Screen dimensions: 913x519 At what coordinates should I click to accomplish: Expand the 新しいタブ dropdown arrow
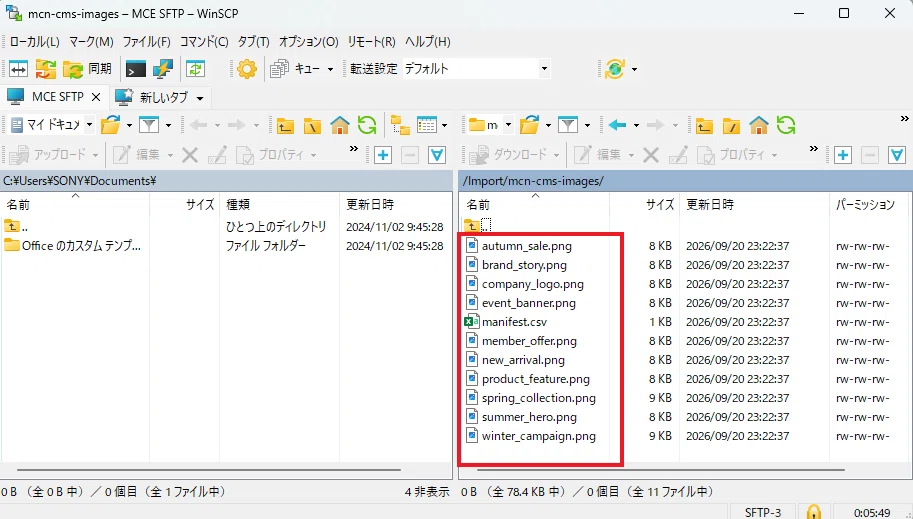tap(200, 98)
